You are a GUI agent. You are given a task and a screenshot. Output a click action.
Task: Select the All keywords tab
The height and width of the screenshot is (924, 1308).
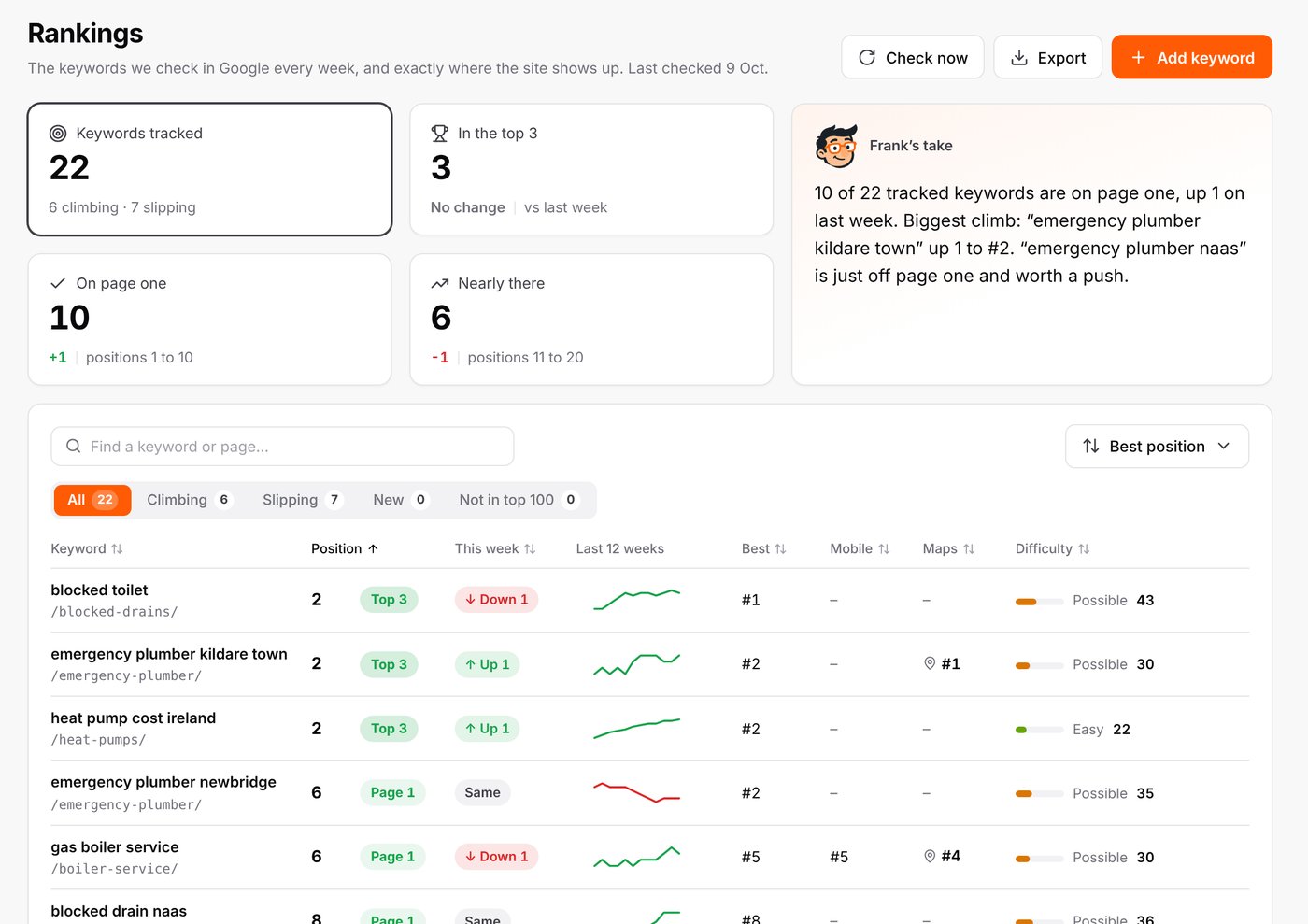(x=92, y=500)
